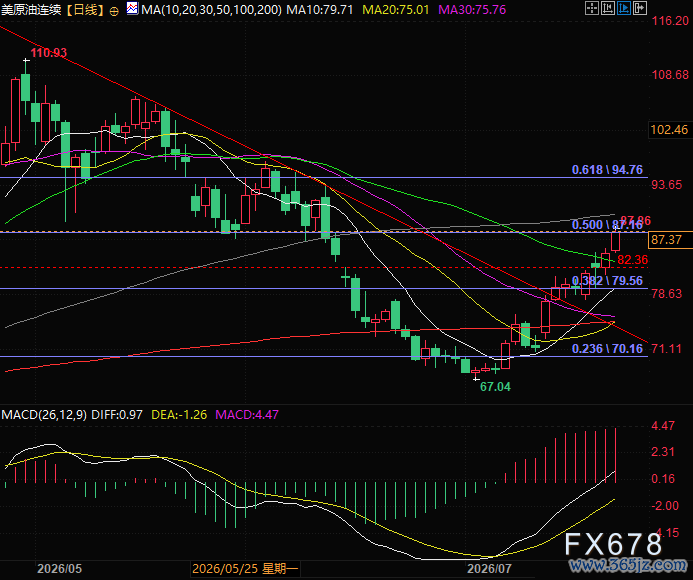Click the DIFF:0.97 value
This screenshot has width=693, height=580.
point(117,415)
